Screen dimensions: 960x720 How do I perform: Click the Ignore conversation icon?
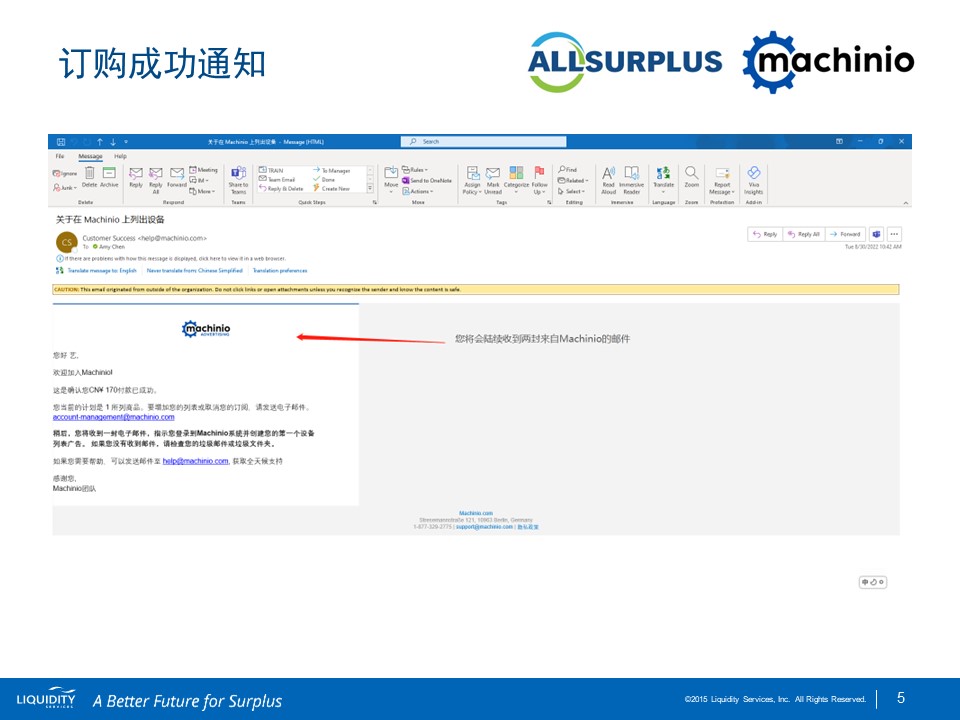tap(65, 173)
